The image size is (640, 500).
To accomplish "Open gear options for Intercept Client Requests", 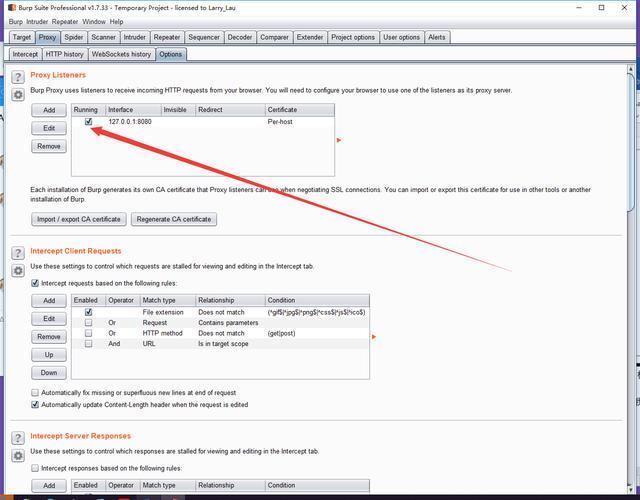I will pyautogui.click(x=18, y=271).
